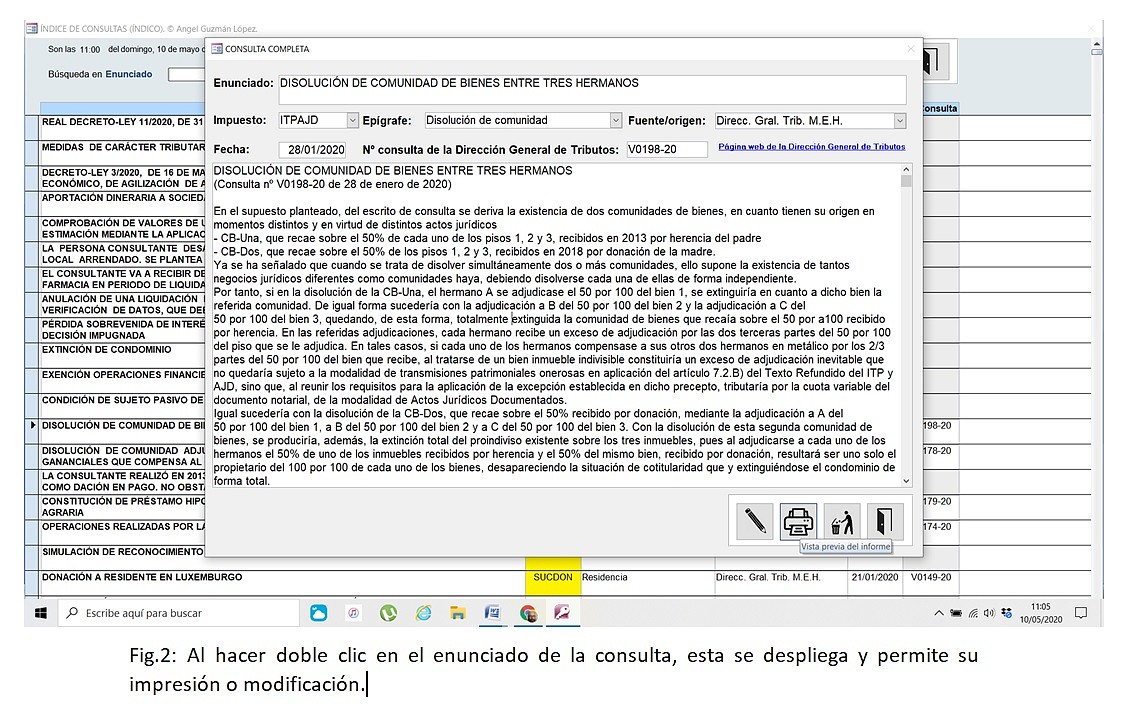Click the door icon in the Índice window
This screenshot has height=725, width=1135.
coord(934,61)
